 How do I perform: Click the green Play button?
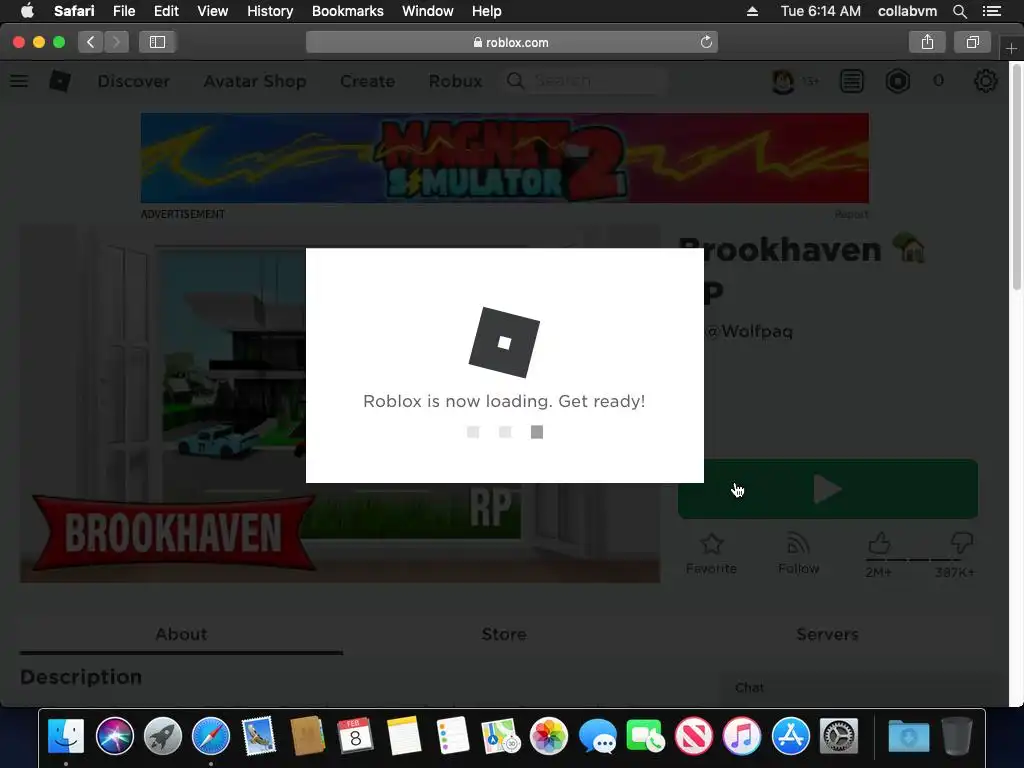[x=827, y=489]
